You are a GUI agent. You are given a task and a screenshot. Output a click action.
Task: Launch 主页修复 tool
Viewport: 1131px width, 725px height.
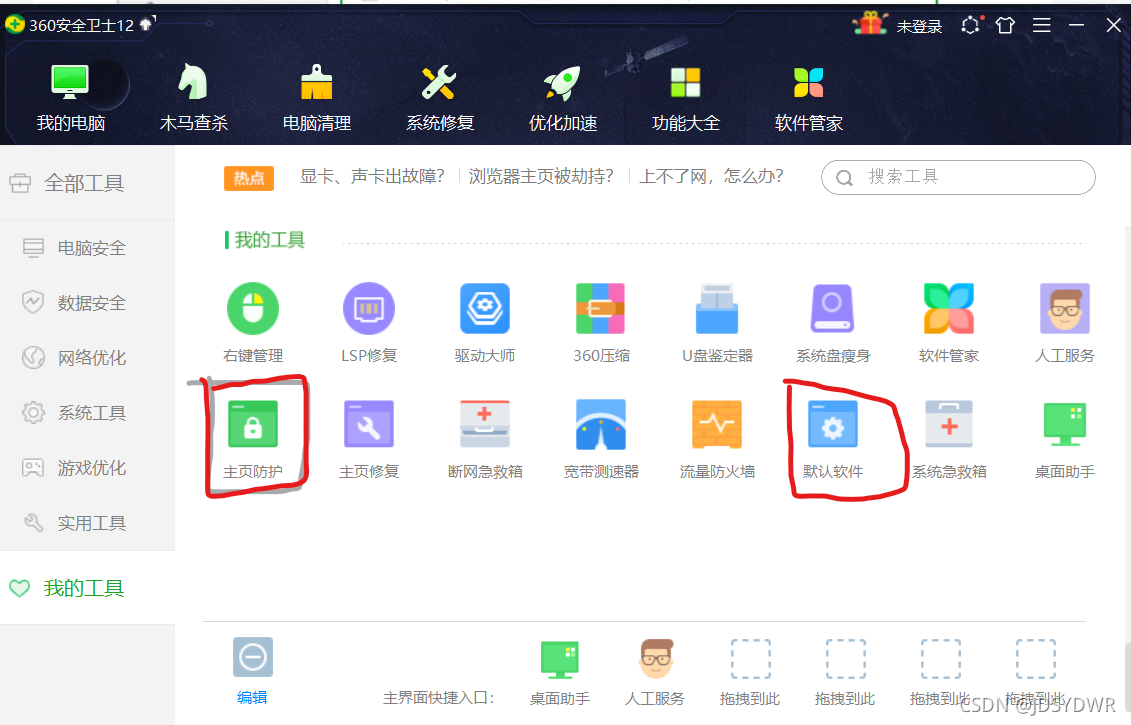(x=369, y=439)
